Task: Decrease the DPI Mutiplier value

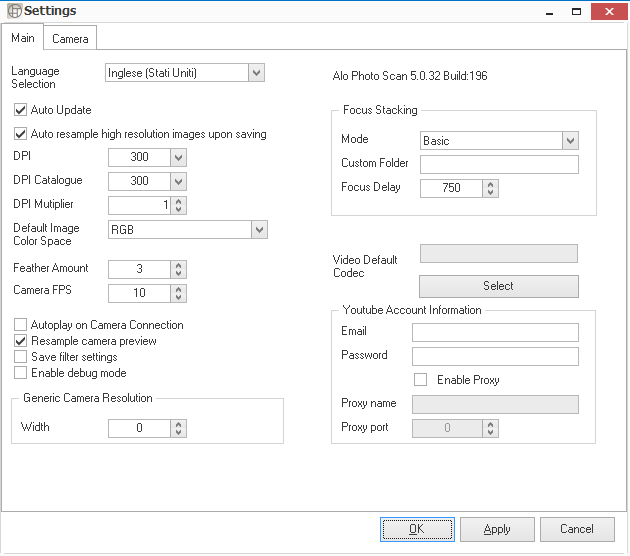Action: [x=178, y=209]
